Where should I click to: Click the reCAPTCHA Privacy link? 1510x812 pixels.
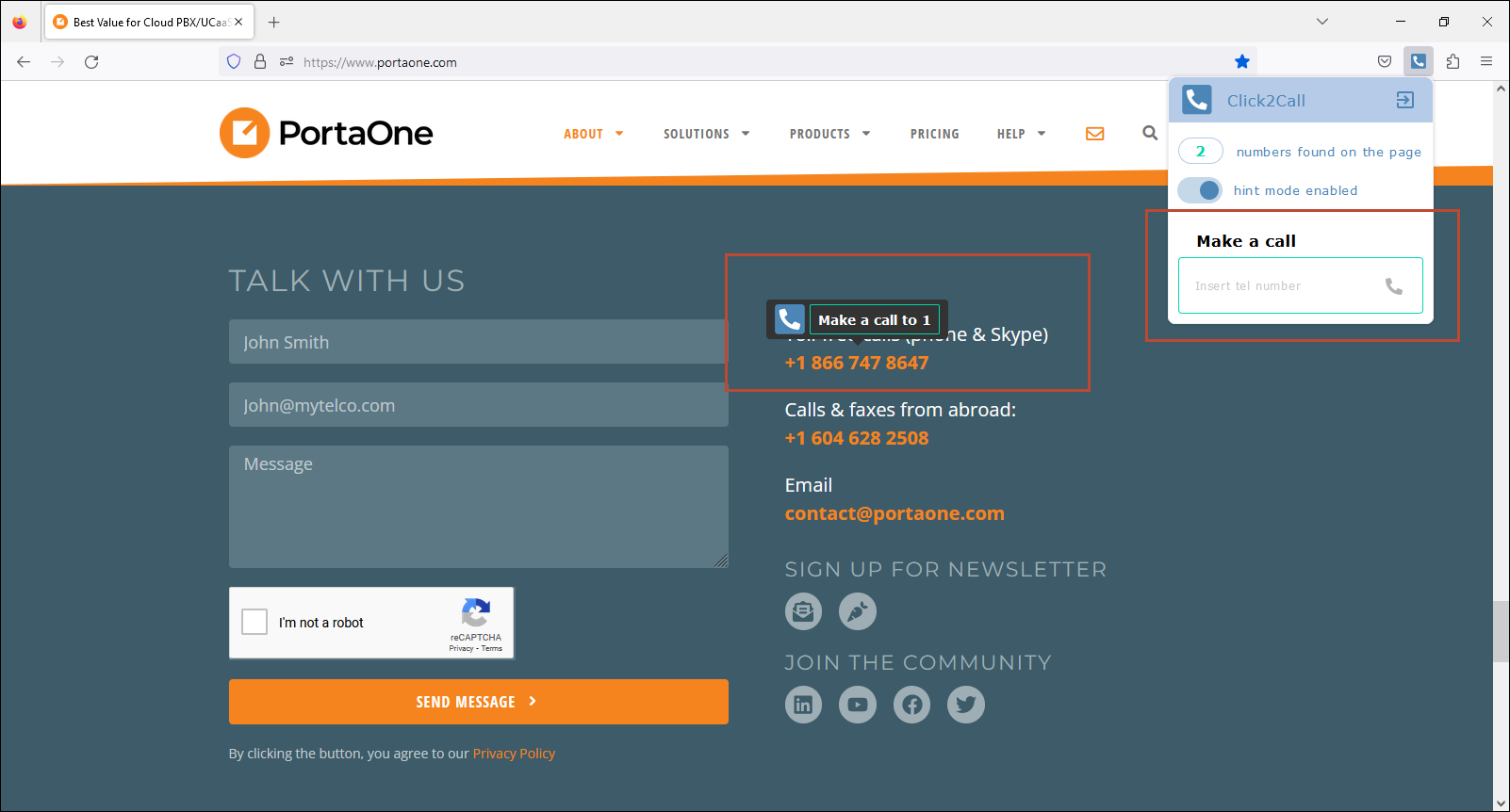pyautogui.click(x=461, y=648)
